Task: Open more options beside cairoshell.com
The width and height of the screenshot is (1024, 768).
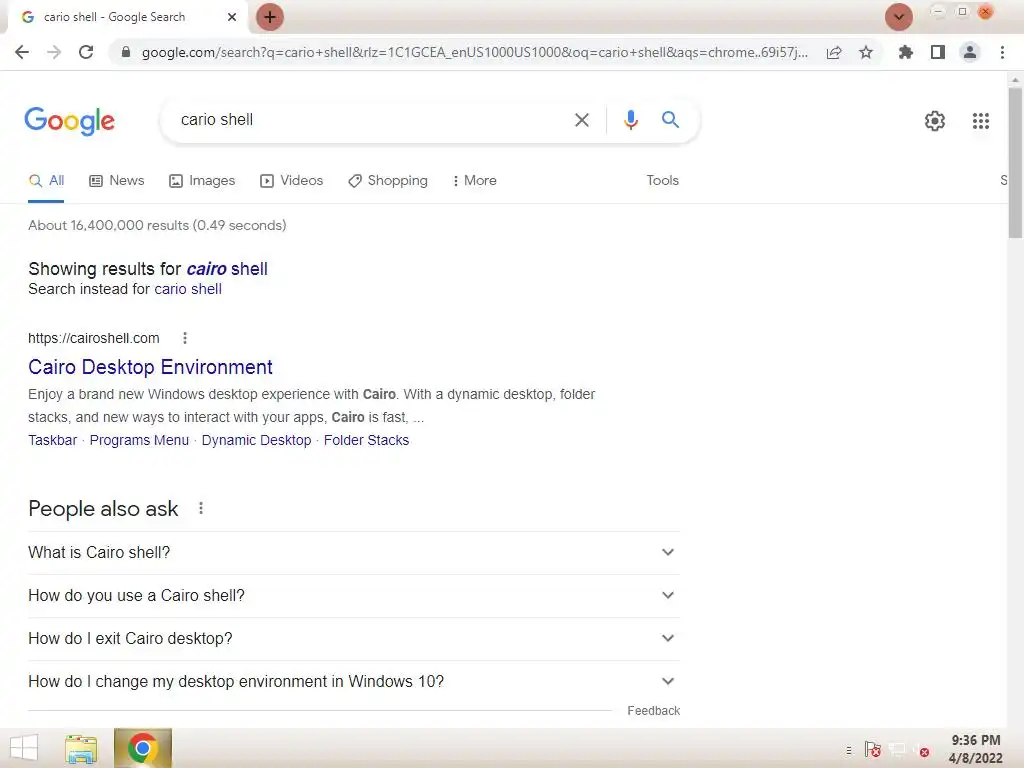Action: (x=185, y=338)
